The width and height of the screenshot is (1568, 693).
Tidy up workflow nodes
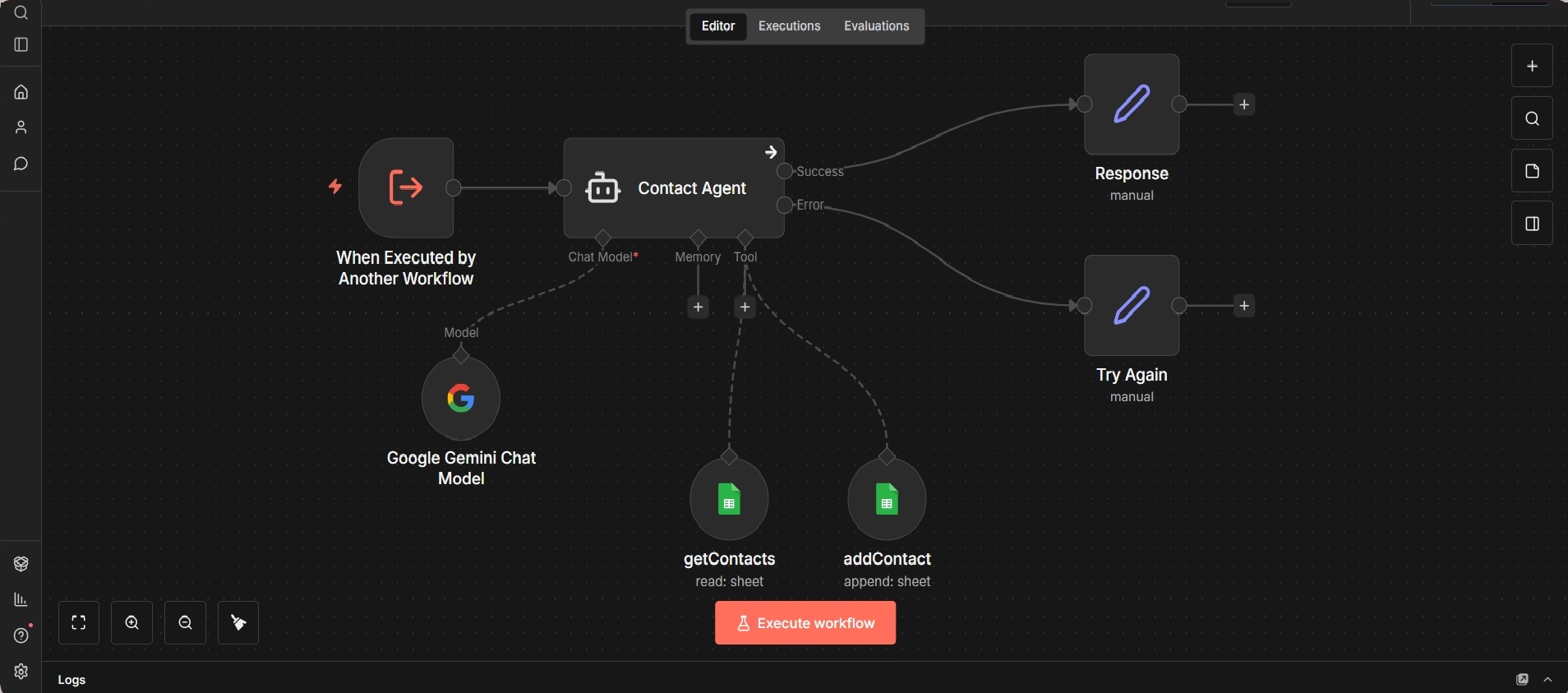tap(238, 623)
